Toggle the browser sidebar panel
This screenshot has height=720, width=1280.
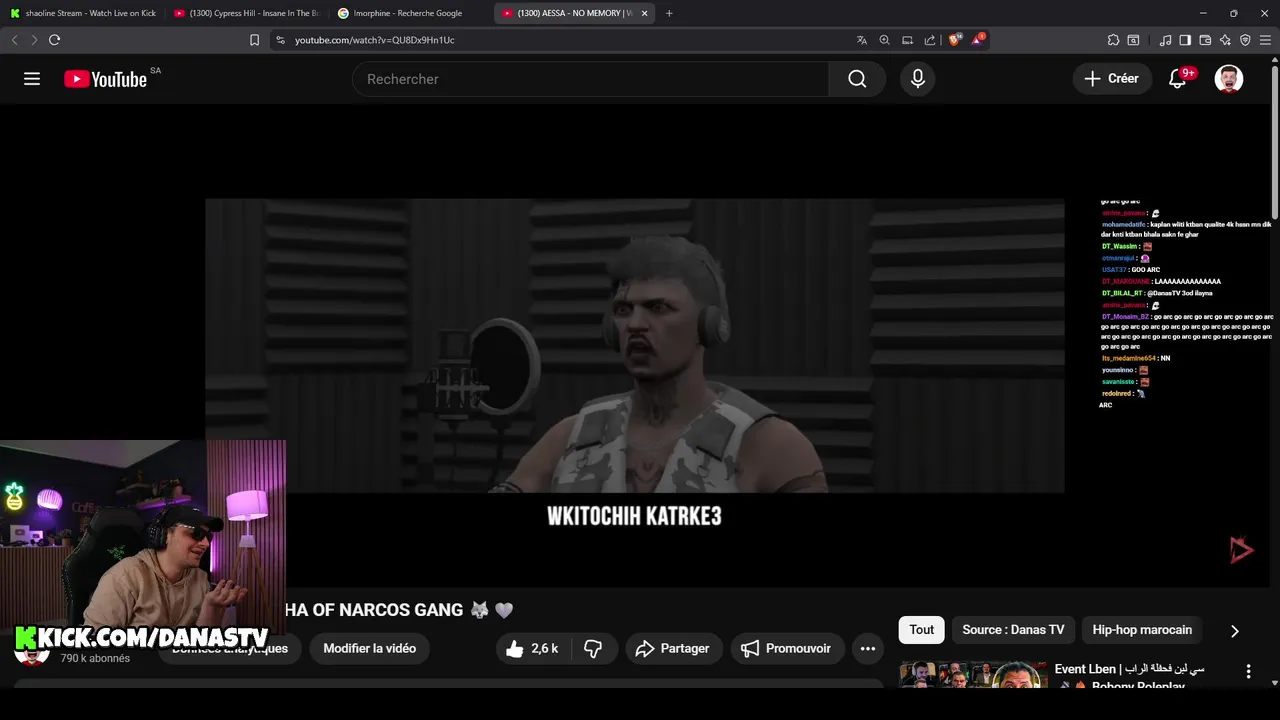click(x=1185, y=40)
